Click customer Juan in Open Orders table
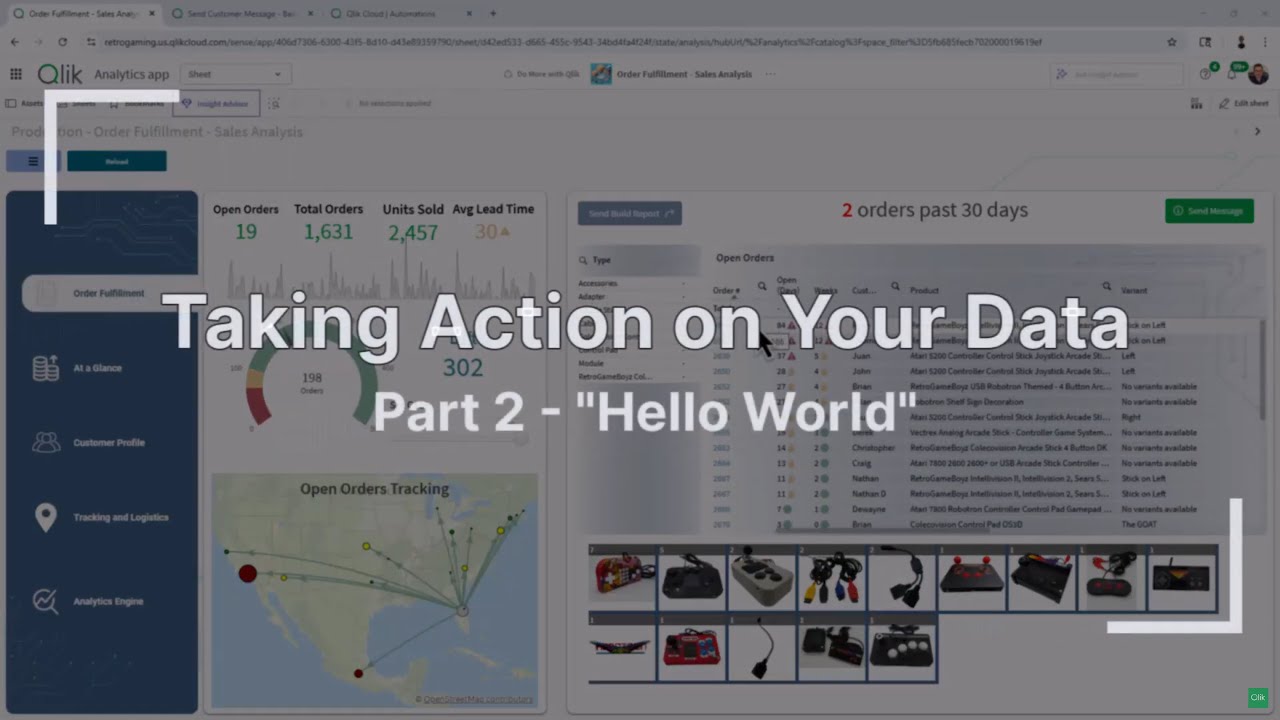The width and height of the screenshot is (1280, 720). pos(860,356)
